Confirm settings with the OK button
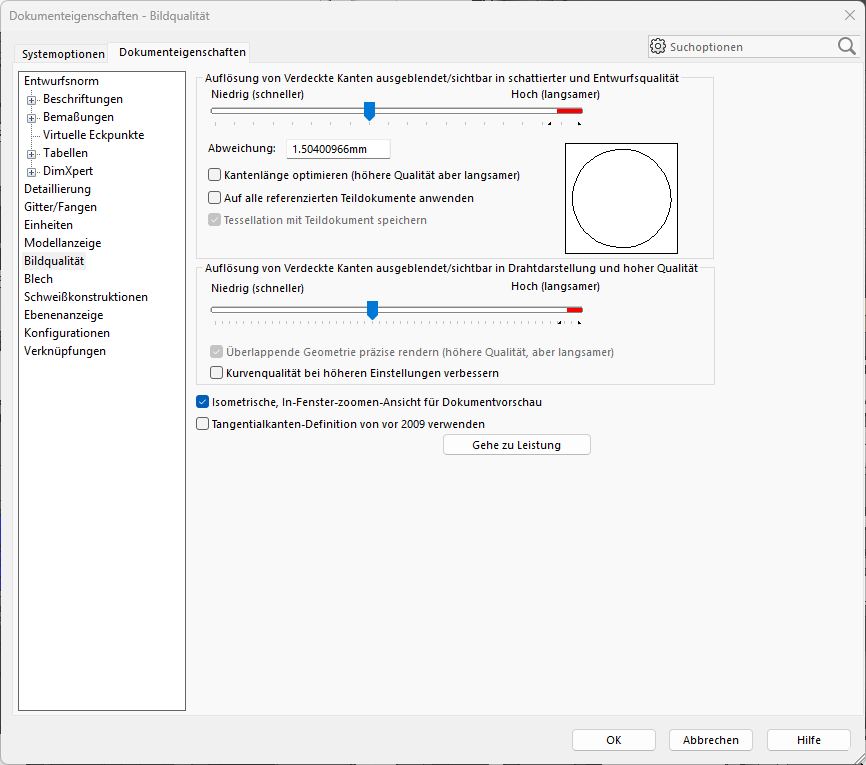Viewport: 866px width, 765px height. 614,740
